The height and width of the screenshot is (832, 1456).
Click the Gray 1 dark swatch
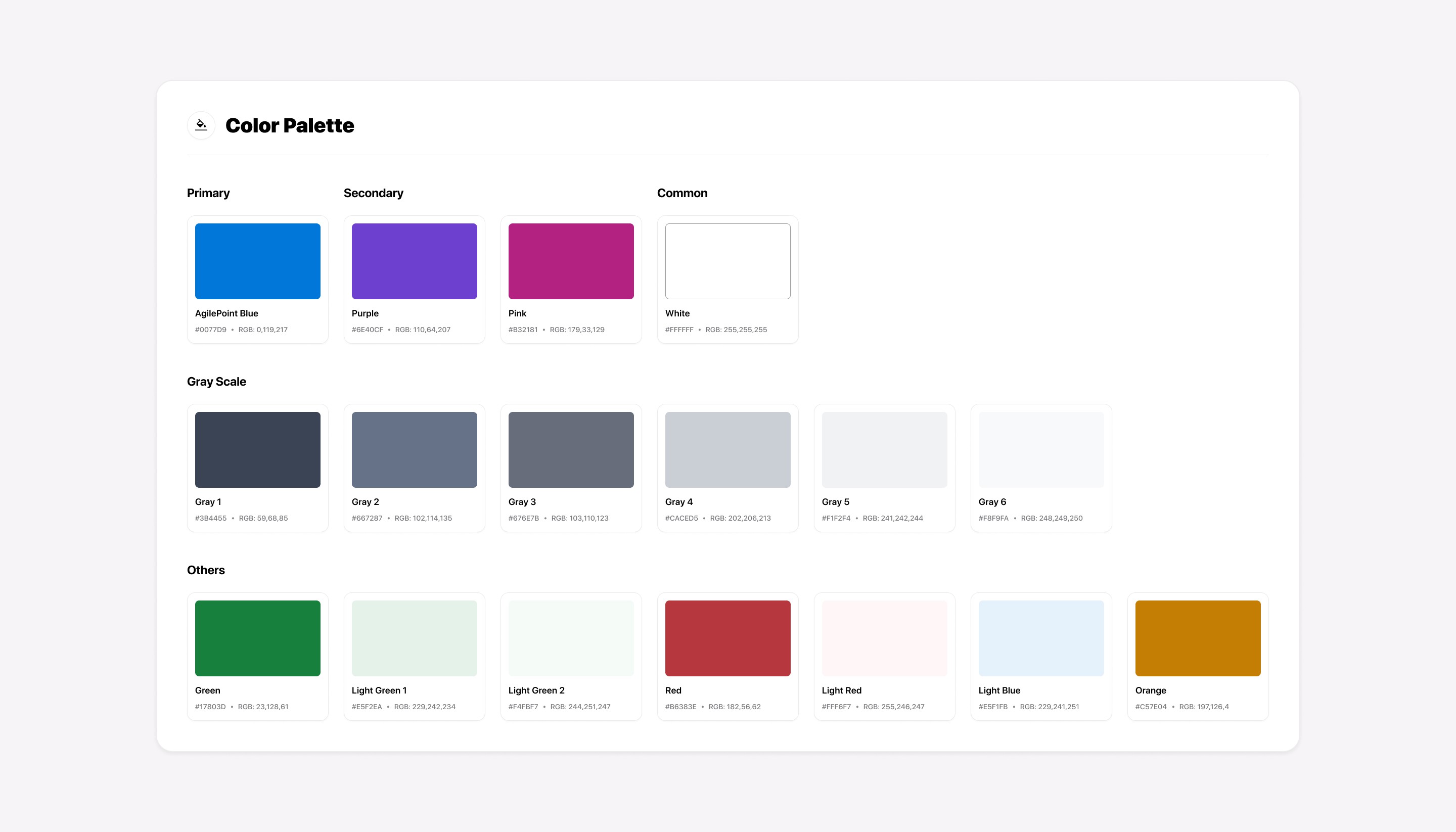pyautogui.click(x=258, y=450)
